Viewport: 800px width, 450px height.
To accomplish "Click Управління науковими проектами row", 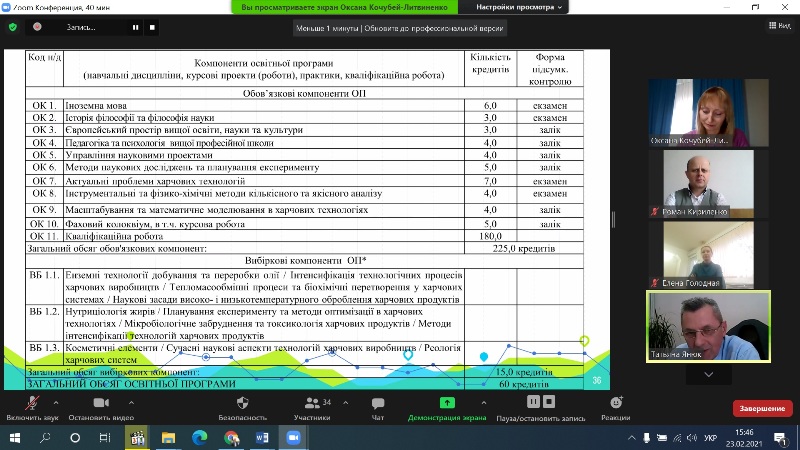I will click(x=305, y=155).
